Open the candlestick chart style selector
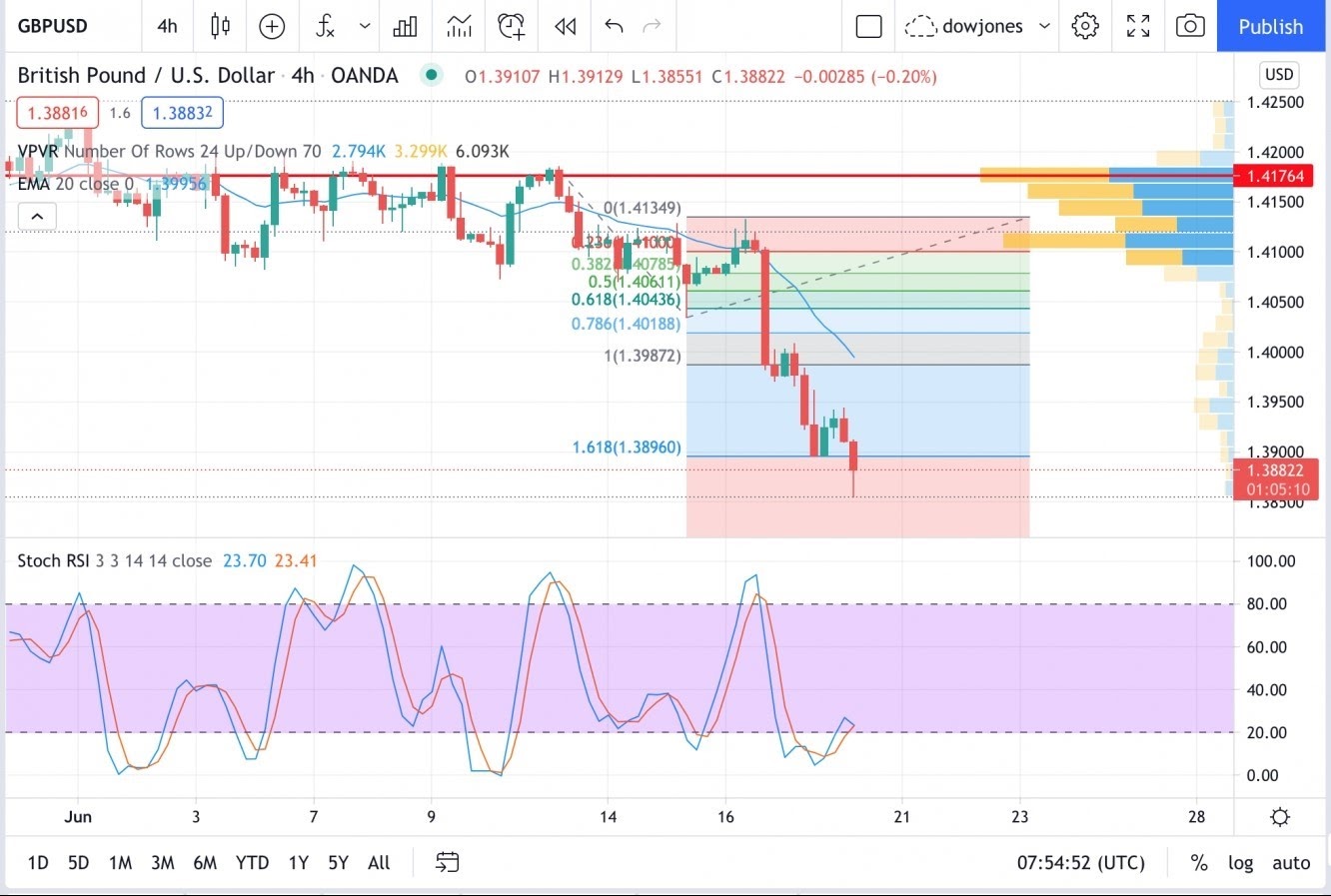The height and width of the screenshot is (896, 1331). point(221,26)
